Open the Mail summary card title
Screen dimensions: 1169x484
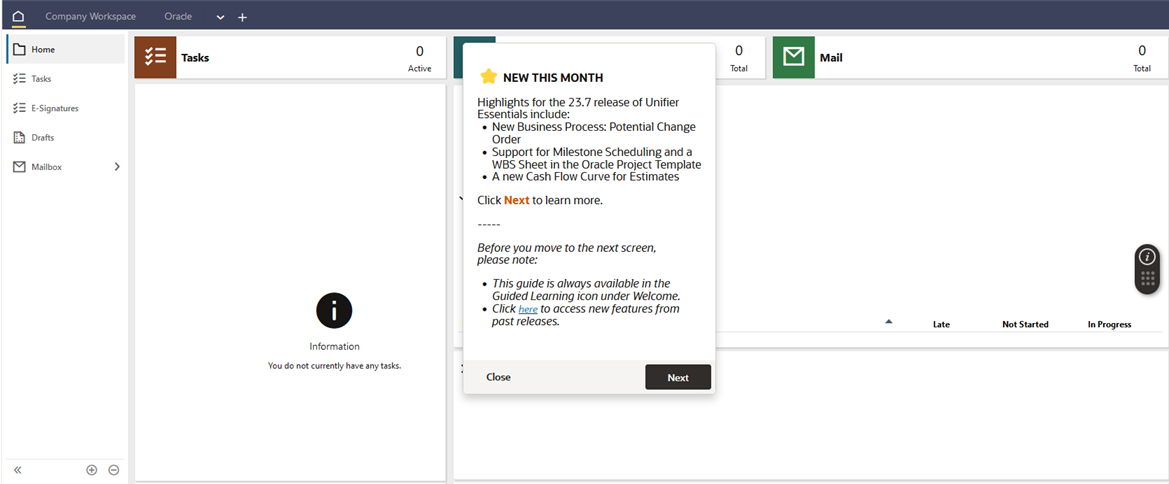tap(831, 57)
